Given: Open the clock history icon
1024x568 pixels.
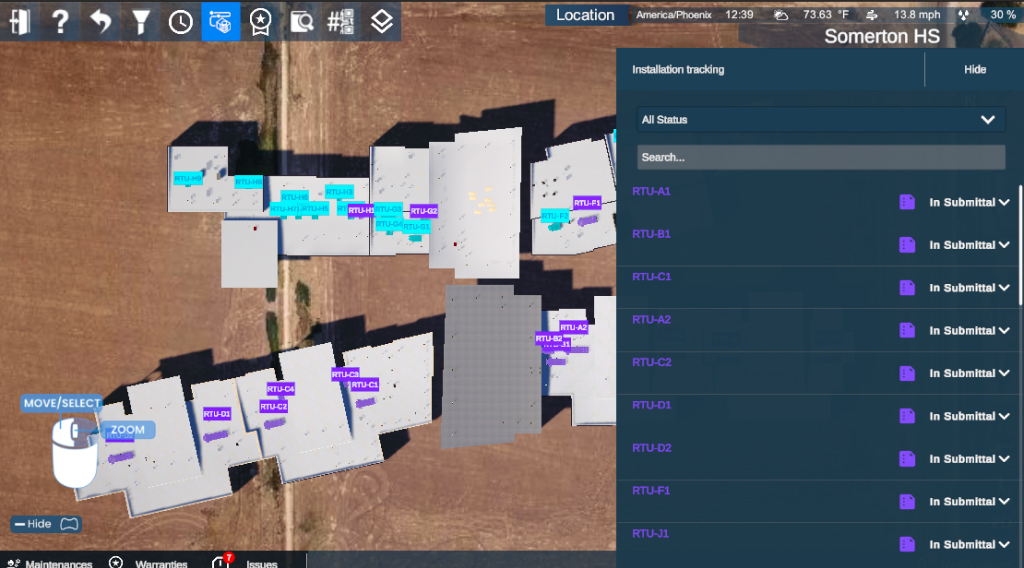Looking at the screenshot, I should point(181,21).
